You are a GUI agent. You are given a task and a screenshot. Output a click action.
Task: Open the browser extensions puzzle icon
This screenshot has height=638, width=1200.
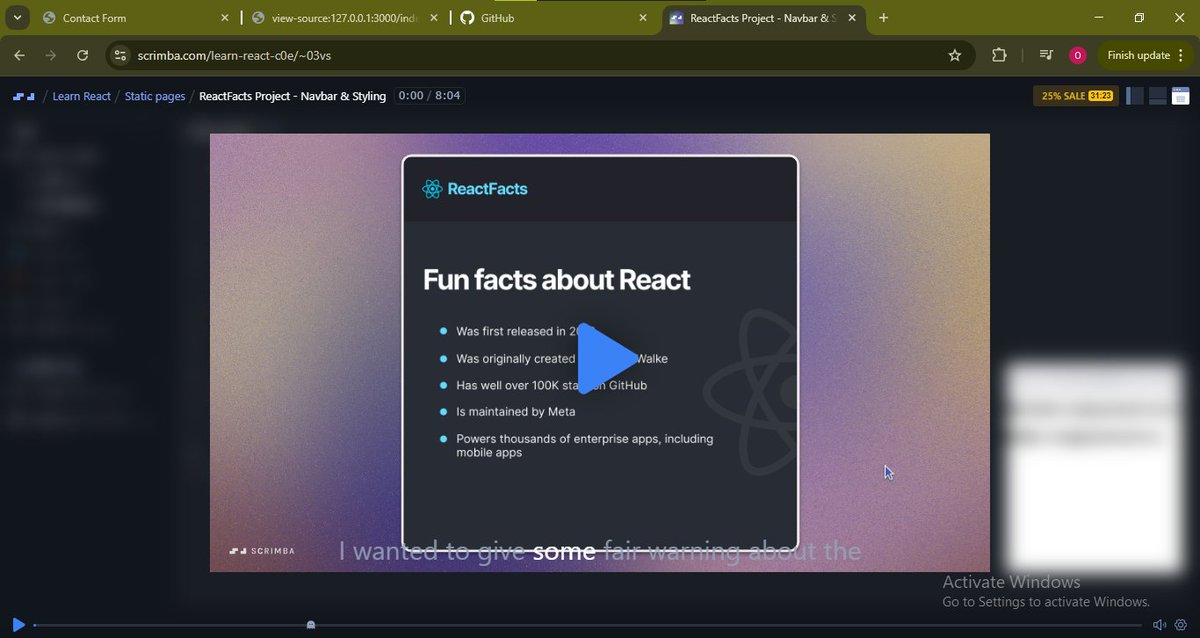click(x=999, y=56)
